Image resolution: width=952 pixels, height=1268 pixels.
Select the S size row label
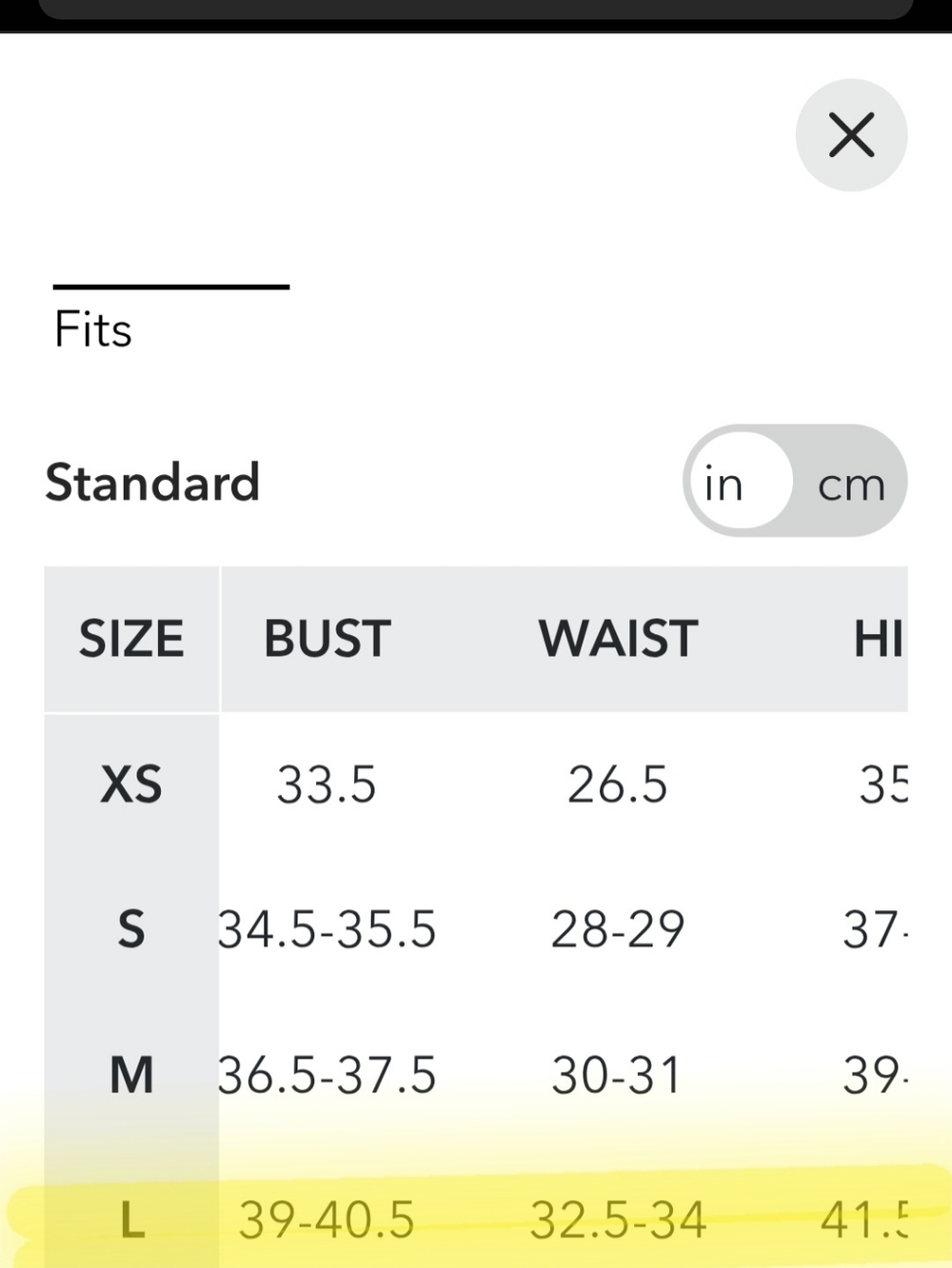pos(131,929)
